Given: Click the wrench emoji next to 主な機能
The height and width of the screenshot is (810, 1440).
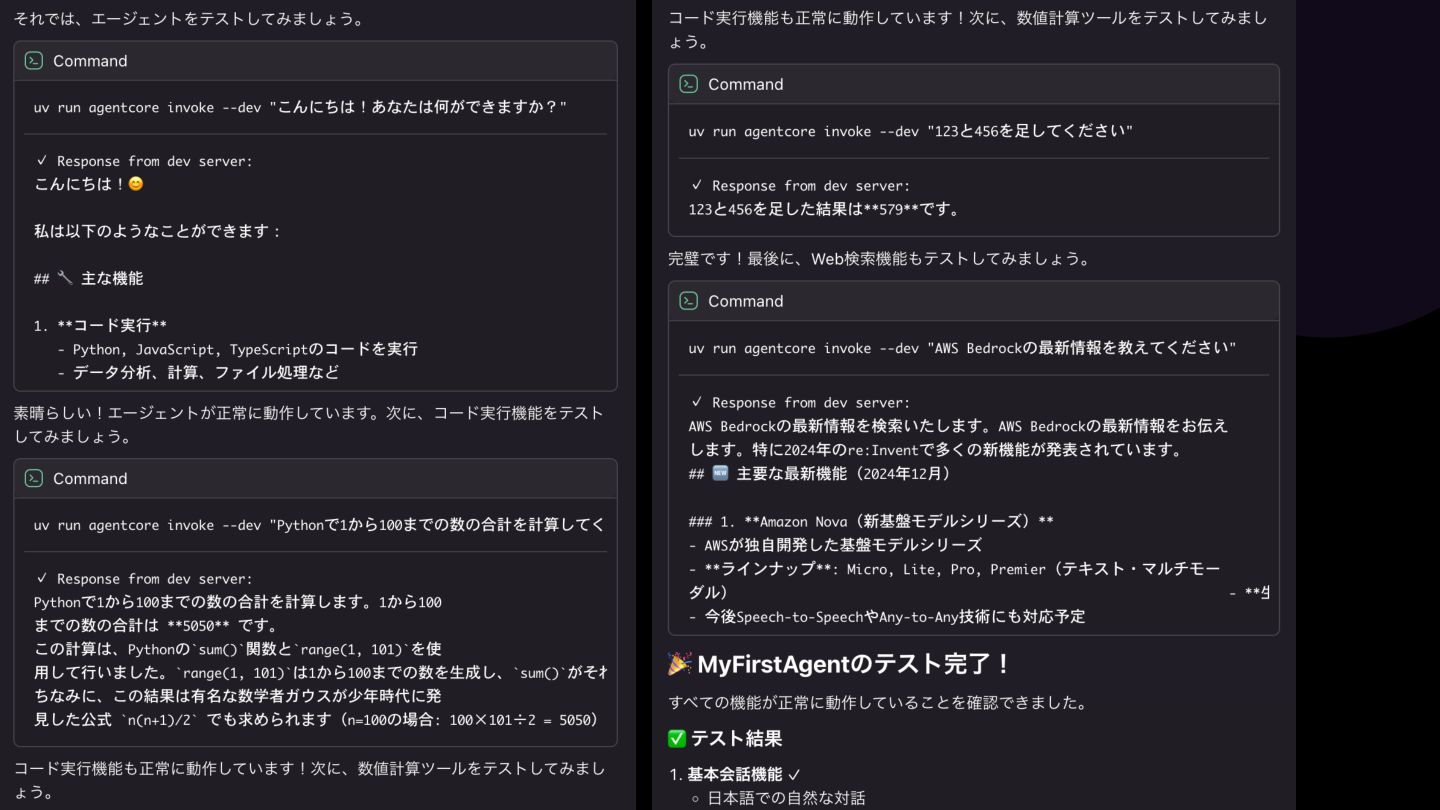Looking at the screenshot, I should coord(65,278).
